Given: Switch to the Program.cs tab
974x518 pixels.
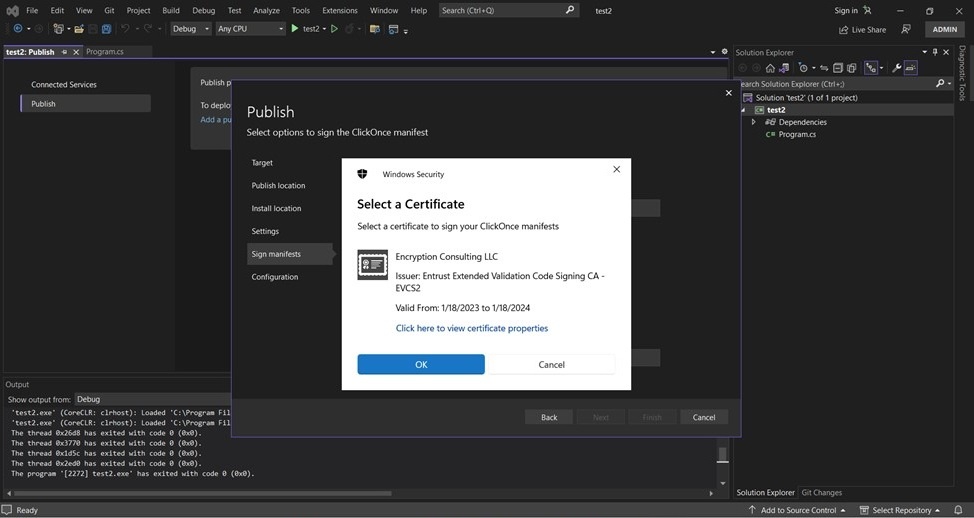Looking at the screenshot, I should click(104, 52).
